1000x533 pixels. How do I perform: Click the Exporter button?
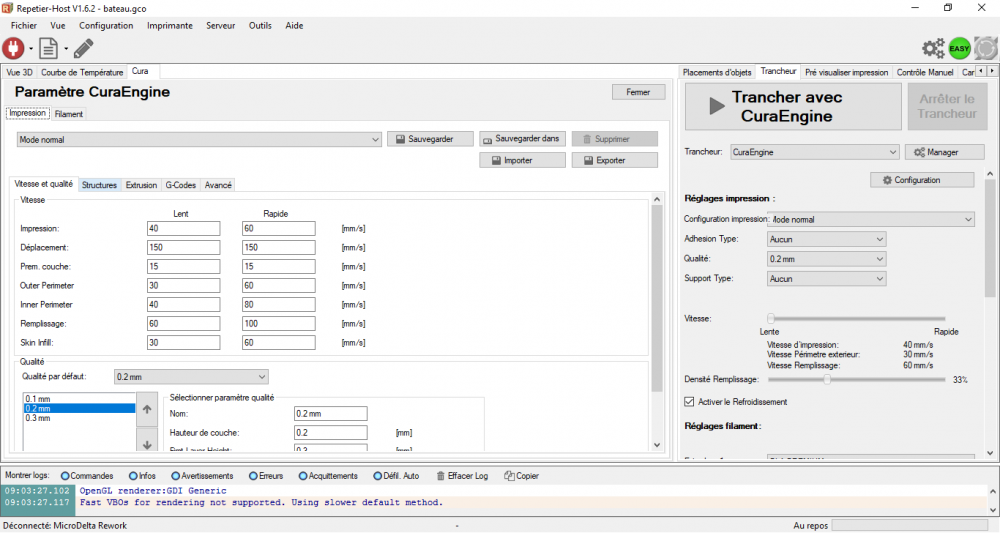click(615, 161)
